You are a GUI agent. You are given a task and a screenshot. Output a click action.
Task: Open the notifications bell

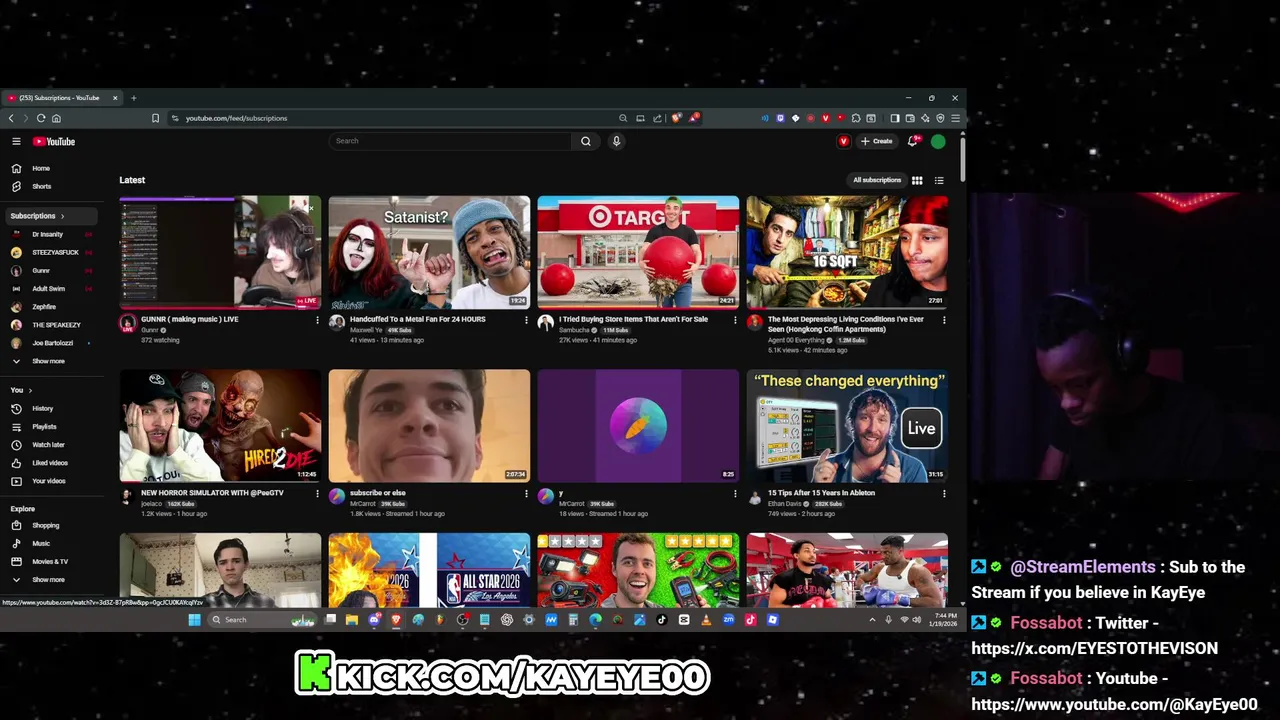point(912,141)
